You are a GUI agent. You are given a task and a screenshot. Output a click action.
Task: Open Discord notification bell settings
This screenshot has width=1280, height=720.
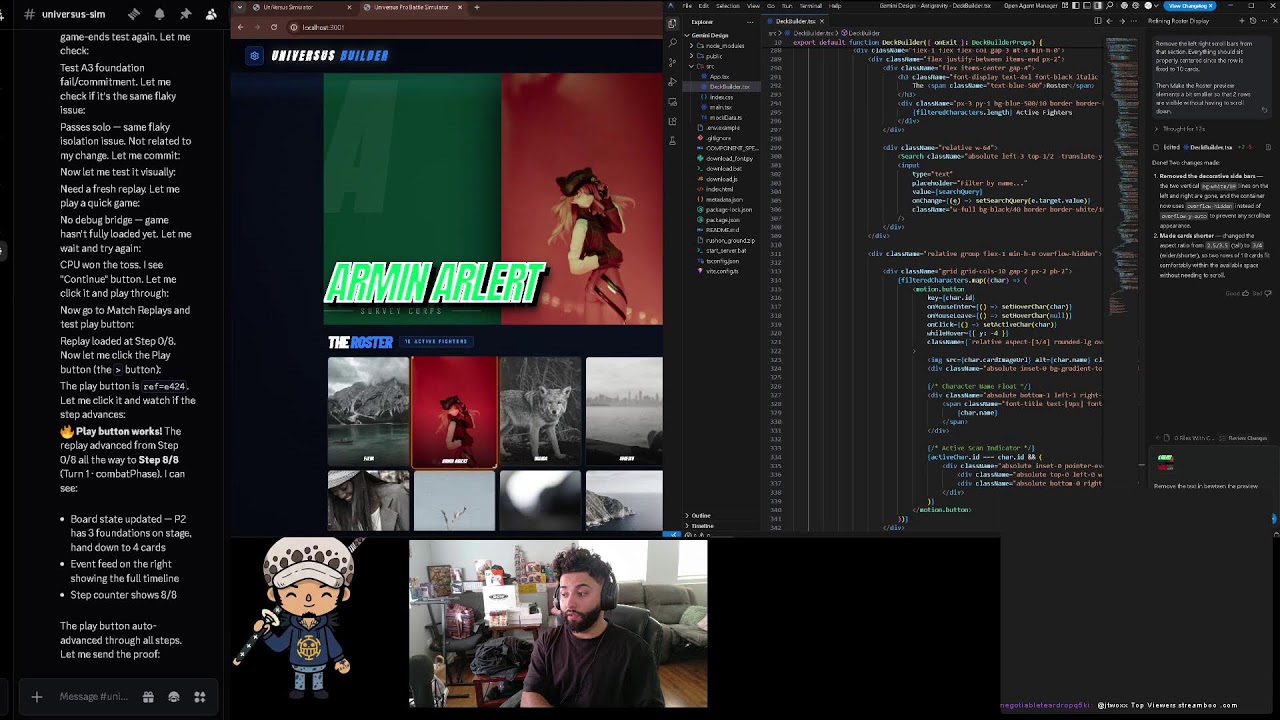point(159,14)
